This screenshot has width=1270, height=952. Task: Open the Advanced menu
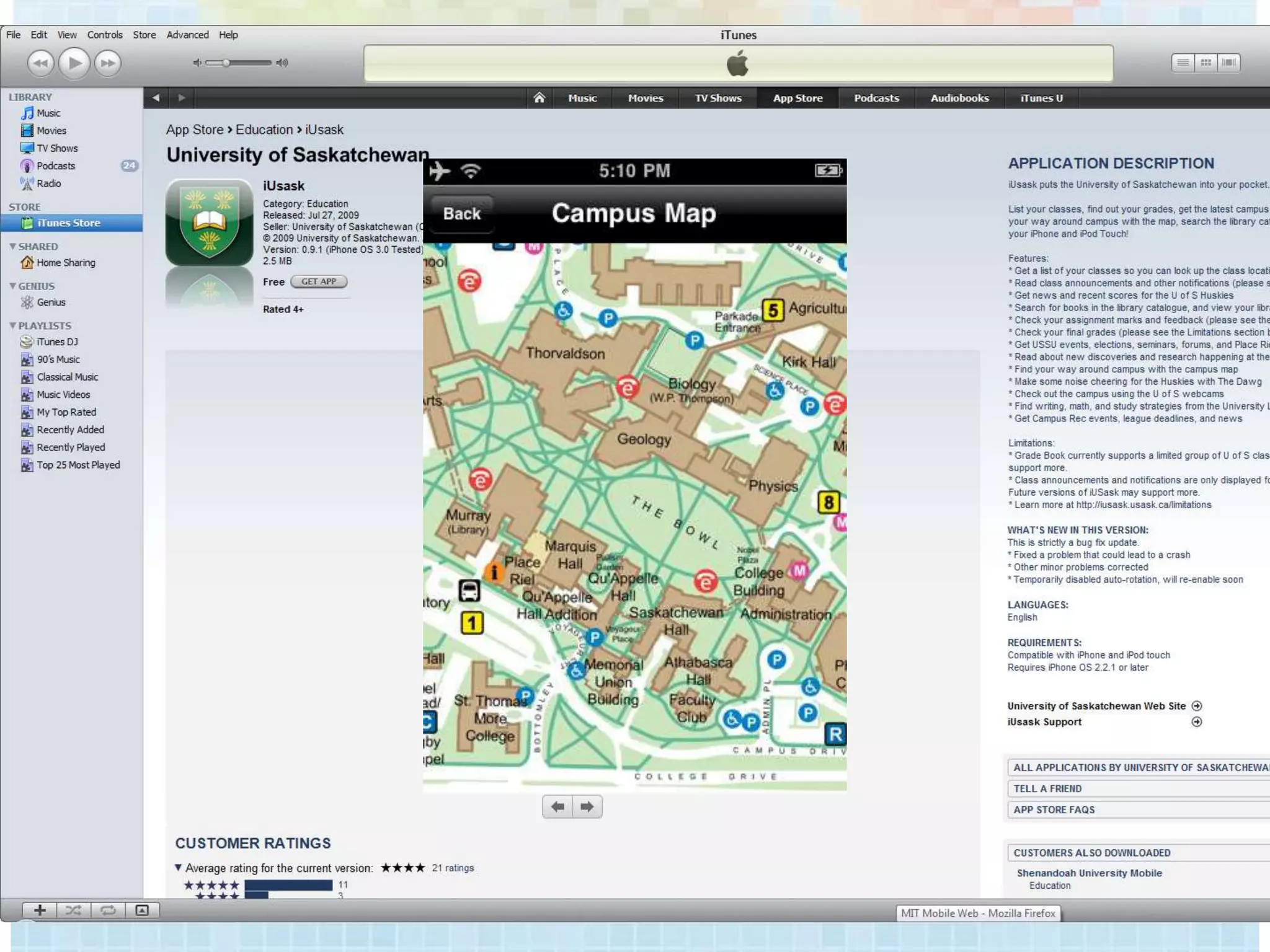(187, 35)
